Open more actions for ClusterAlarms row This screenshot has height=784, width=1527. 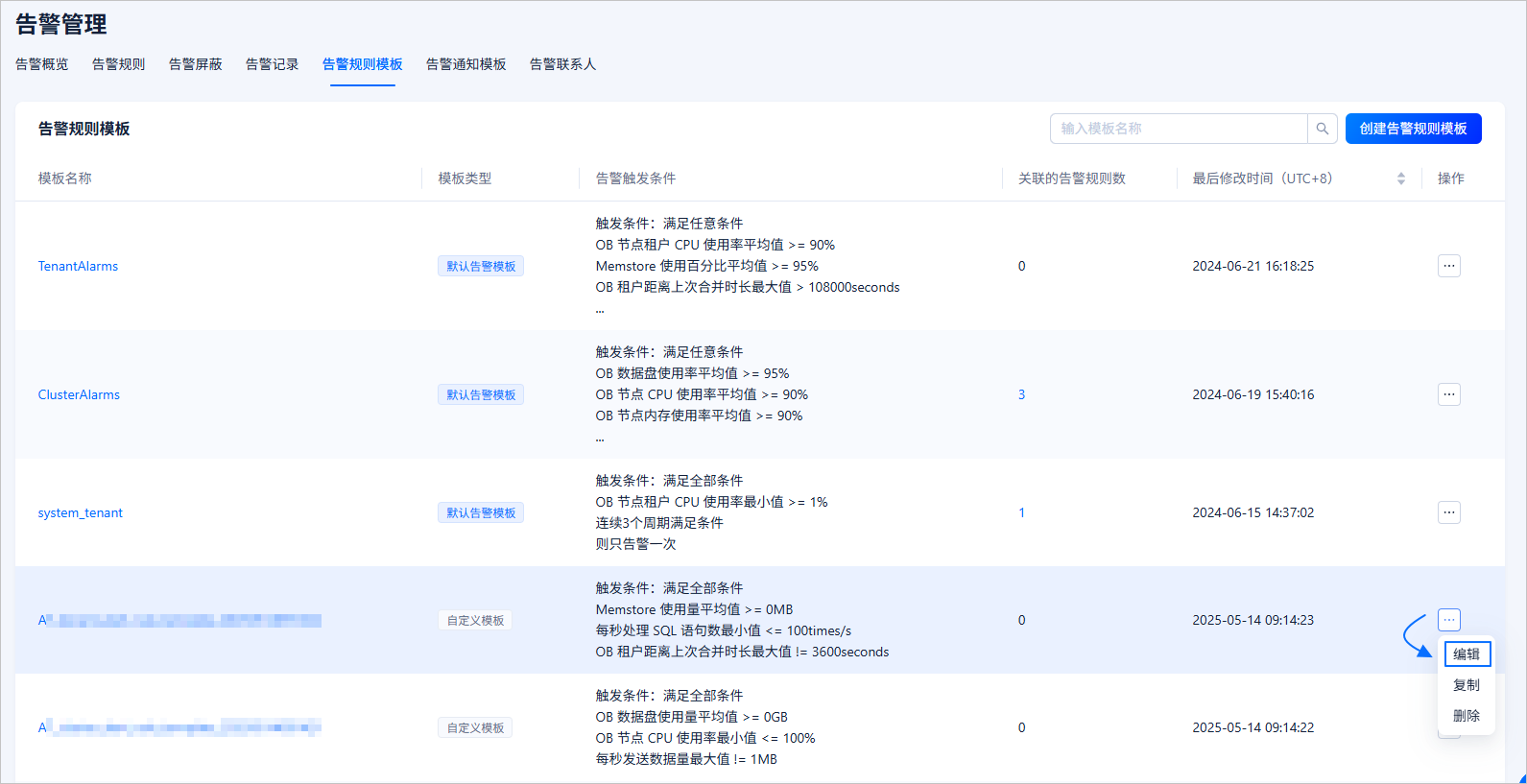click(1448, 394)
